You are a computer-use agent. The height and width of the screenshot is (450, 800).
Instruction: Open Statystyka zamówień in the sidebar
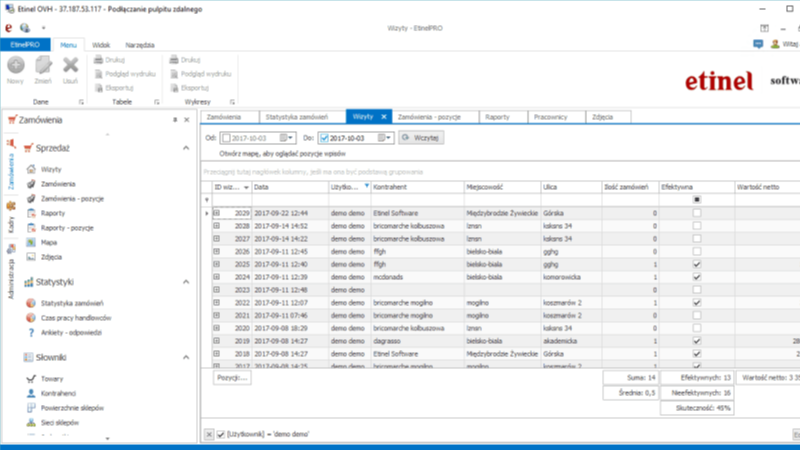click(70, 303)
